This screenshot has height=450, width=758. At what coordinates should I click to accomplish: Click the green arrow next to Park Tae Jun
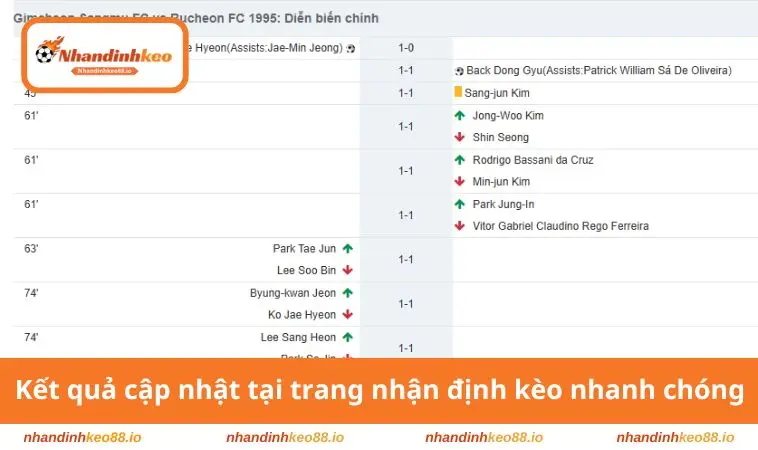pos(348,249)
